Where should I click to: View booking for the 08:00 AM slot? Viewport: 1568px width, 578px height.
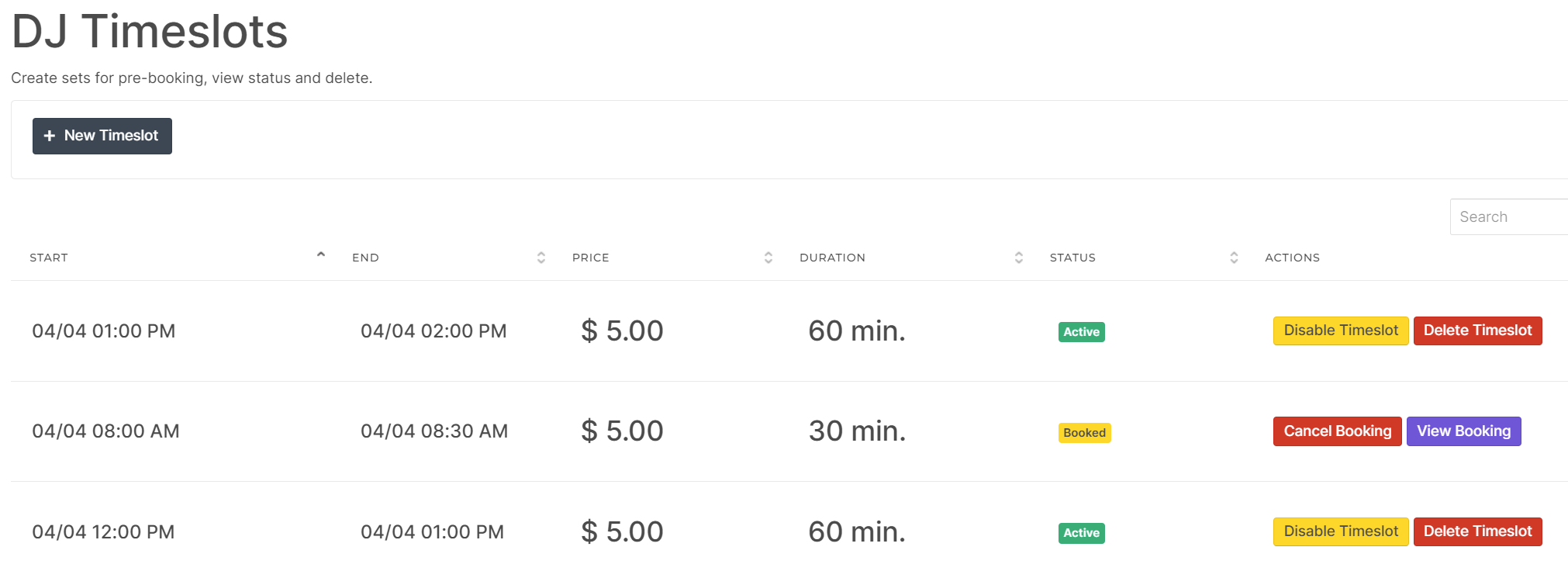pos(1463,431)
